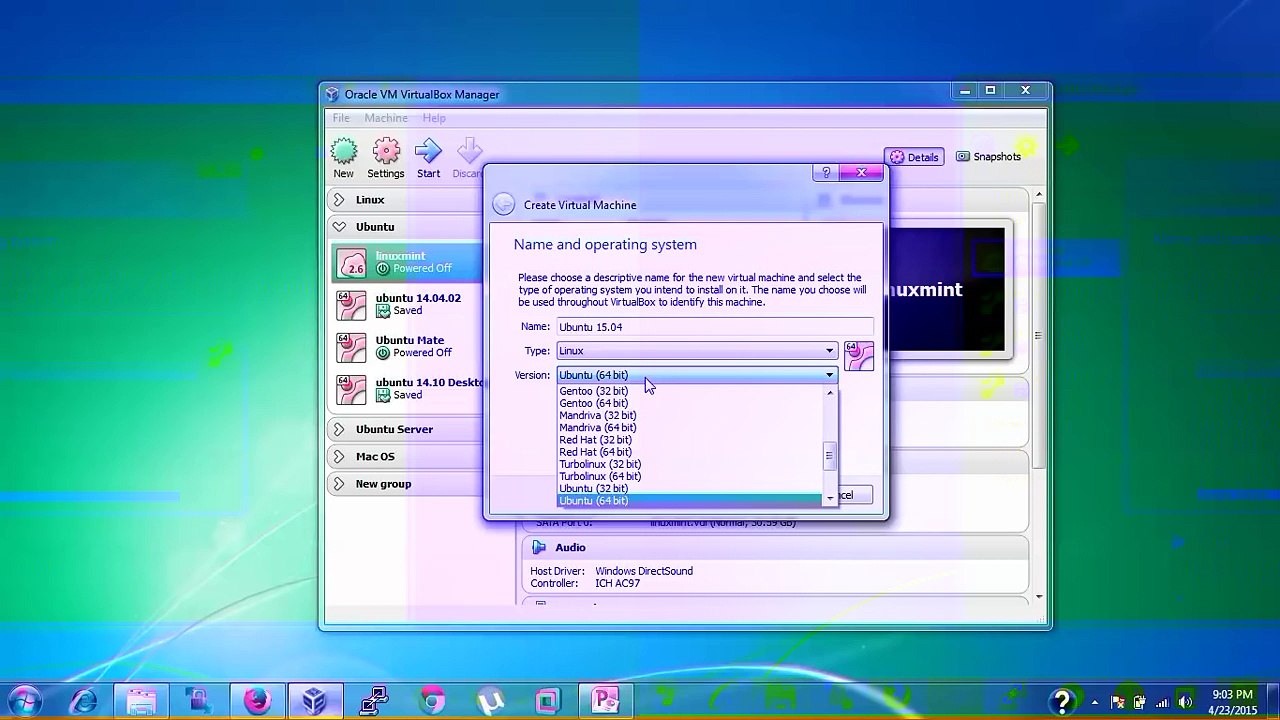Expand the Linux group
The image size is (1280, 720).
[x=339, y=200]
